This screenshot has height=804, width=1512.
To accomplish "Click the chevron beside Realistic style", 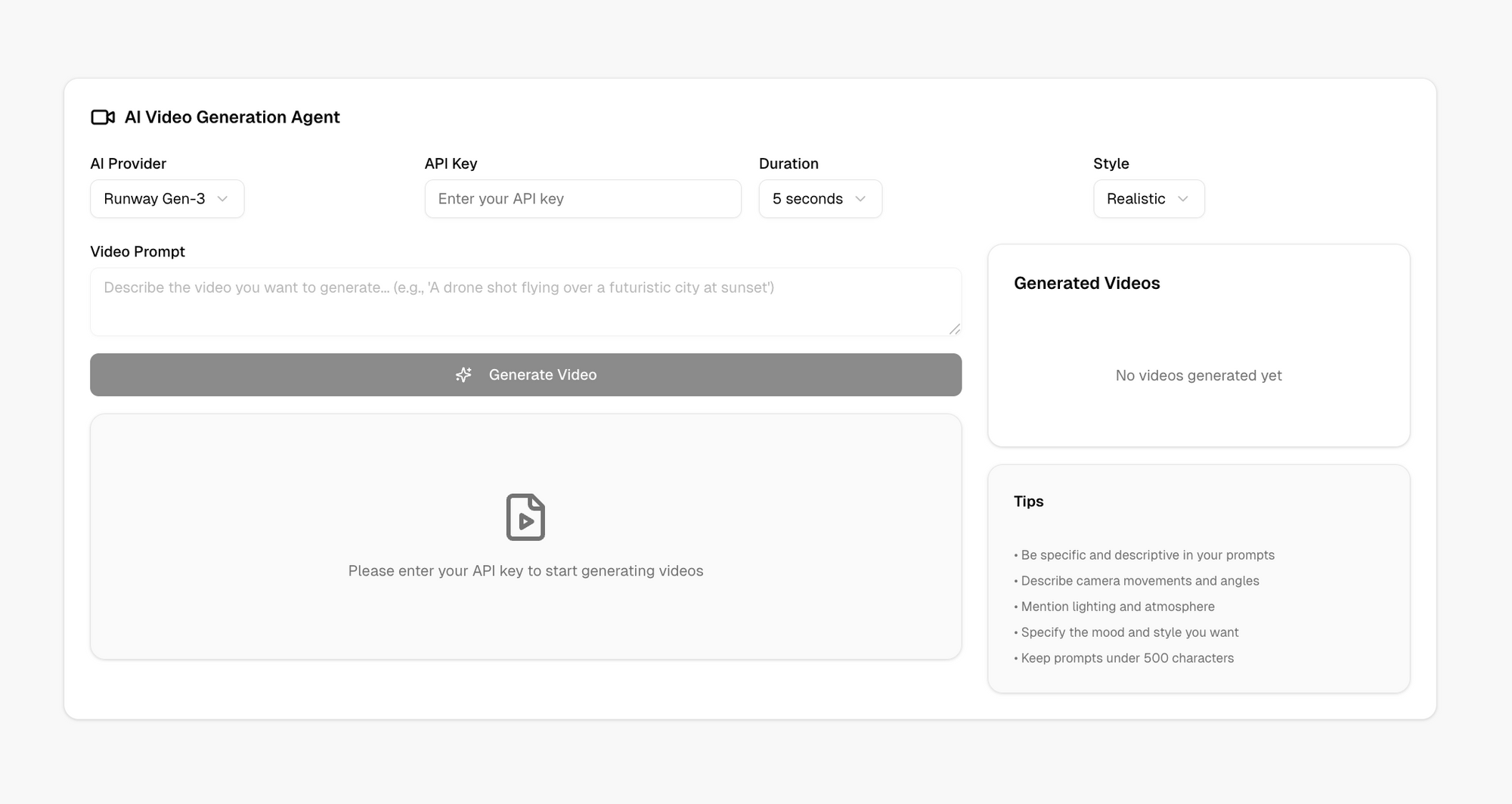I will pos(1183,199).
